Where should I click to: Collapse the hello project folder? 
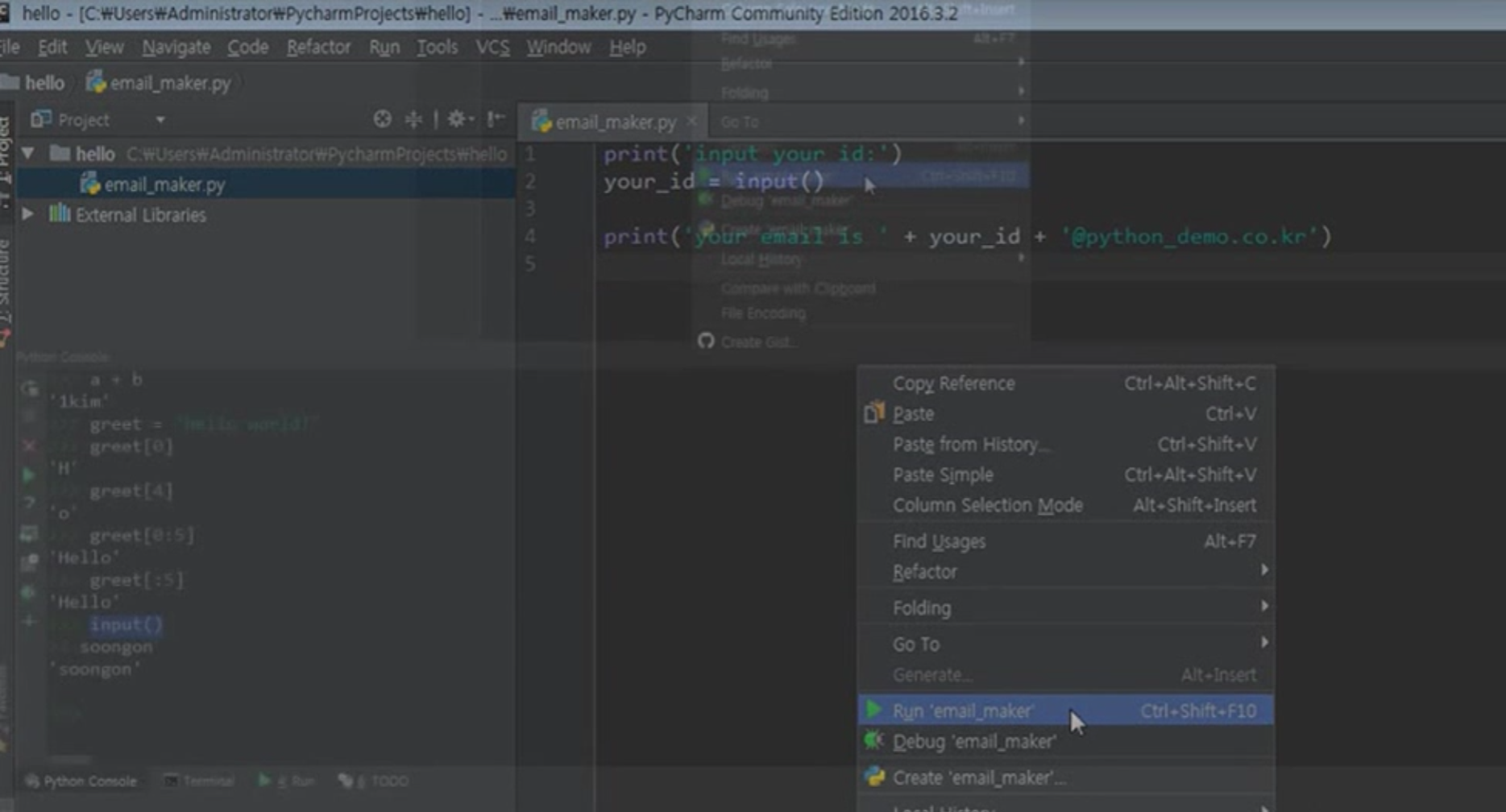[x=28, y=153]
